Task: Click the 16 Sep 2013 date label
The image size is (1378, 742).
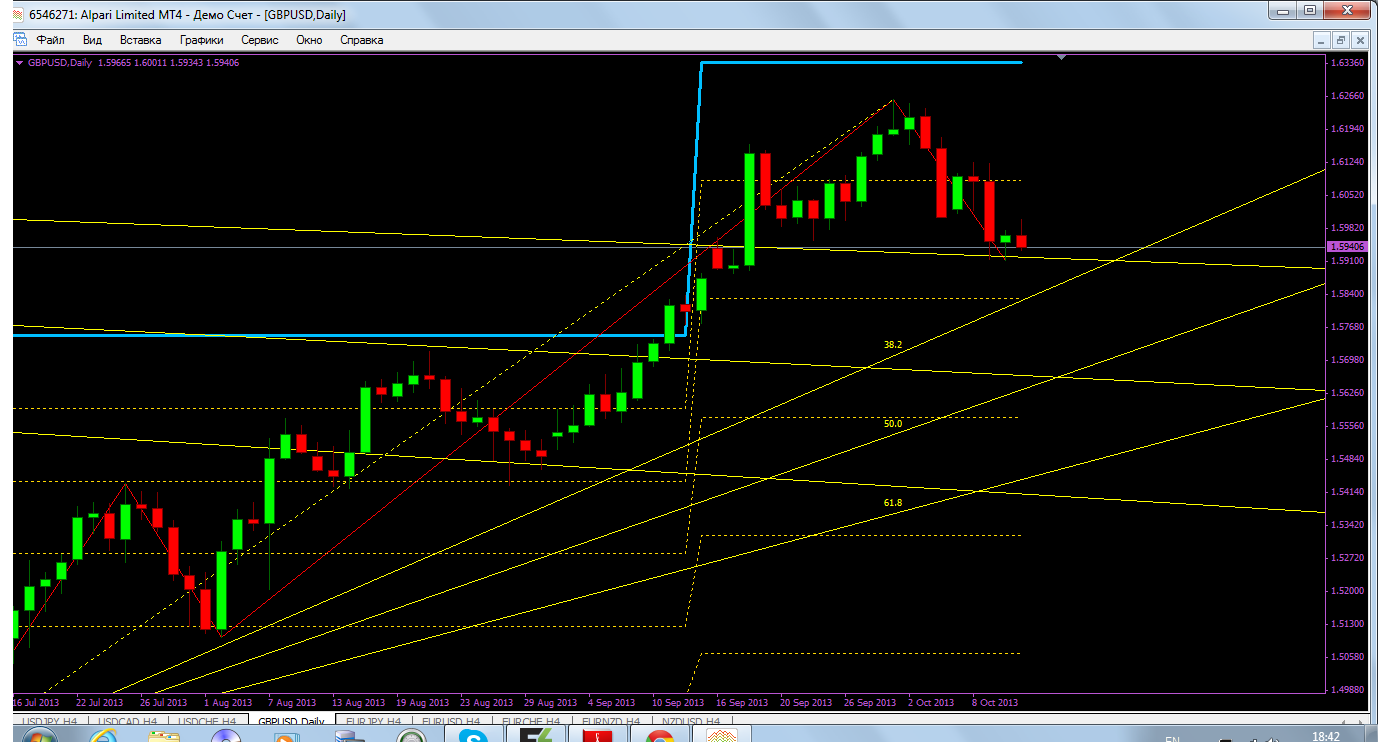Action: (x=743, y=703)
